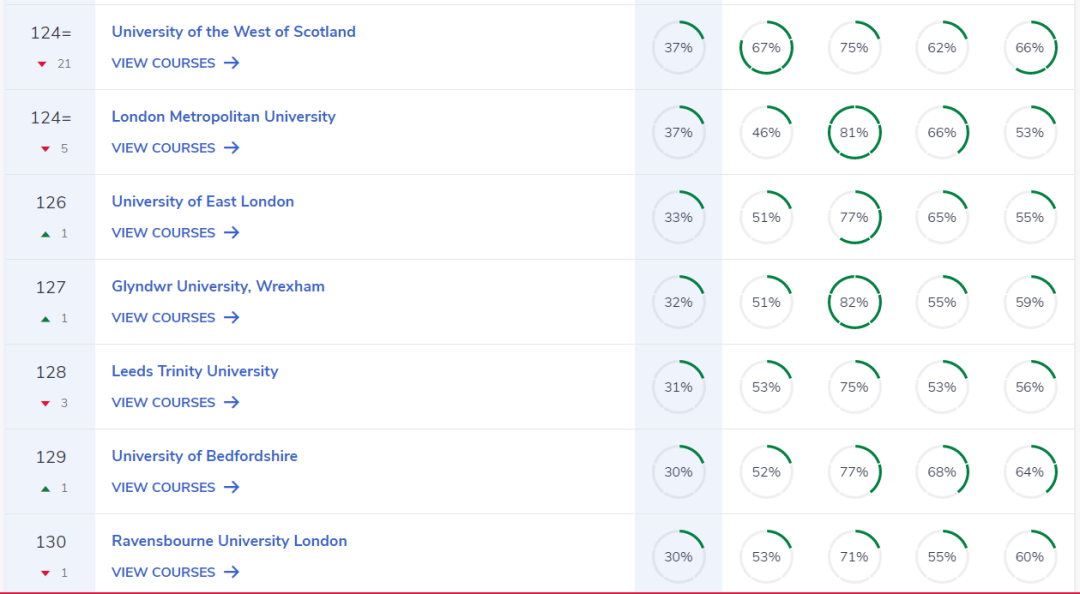Click the 82% circular gauge for Glyndwr
1080x594 pixels.
[854, 302]
